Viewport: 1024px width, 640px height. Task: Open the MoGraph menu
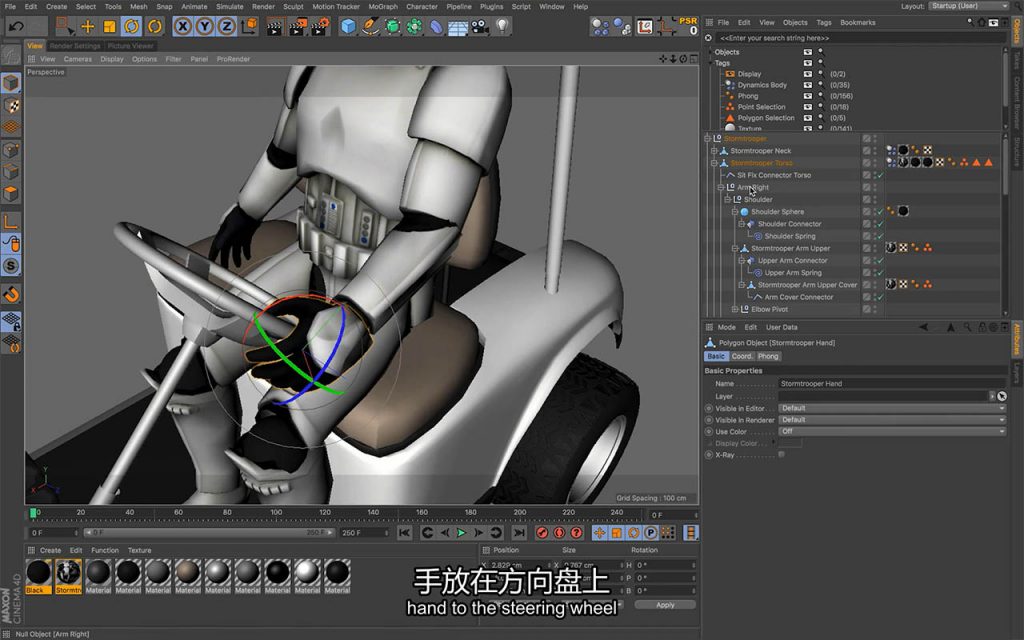[x=383, y=7]
